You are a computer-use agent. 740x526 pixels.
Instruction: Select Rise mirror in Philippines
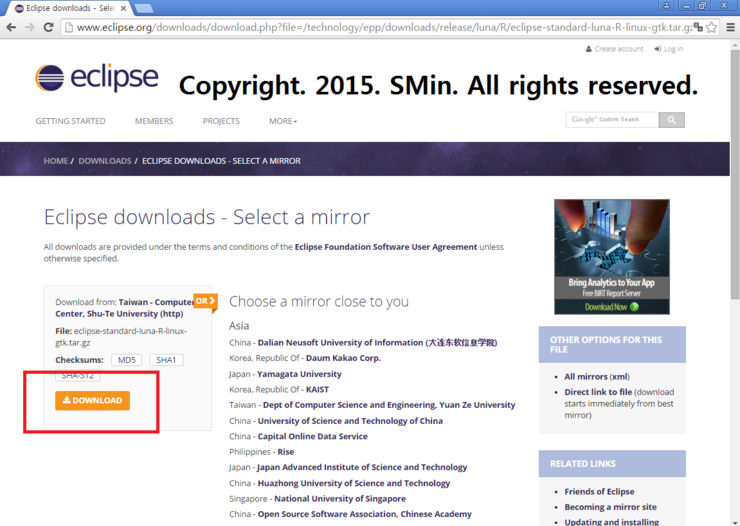point(286,452)
